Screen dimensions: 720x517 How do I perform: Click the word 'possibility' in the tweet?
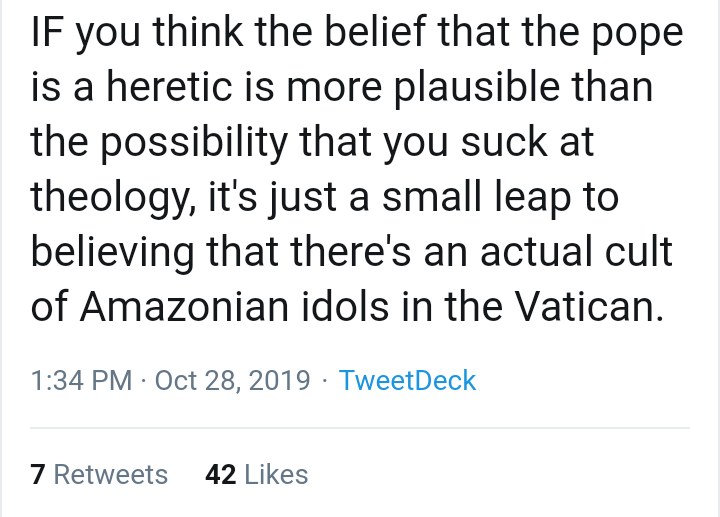point(193,142)
